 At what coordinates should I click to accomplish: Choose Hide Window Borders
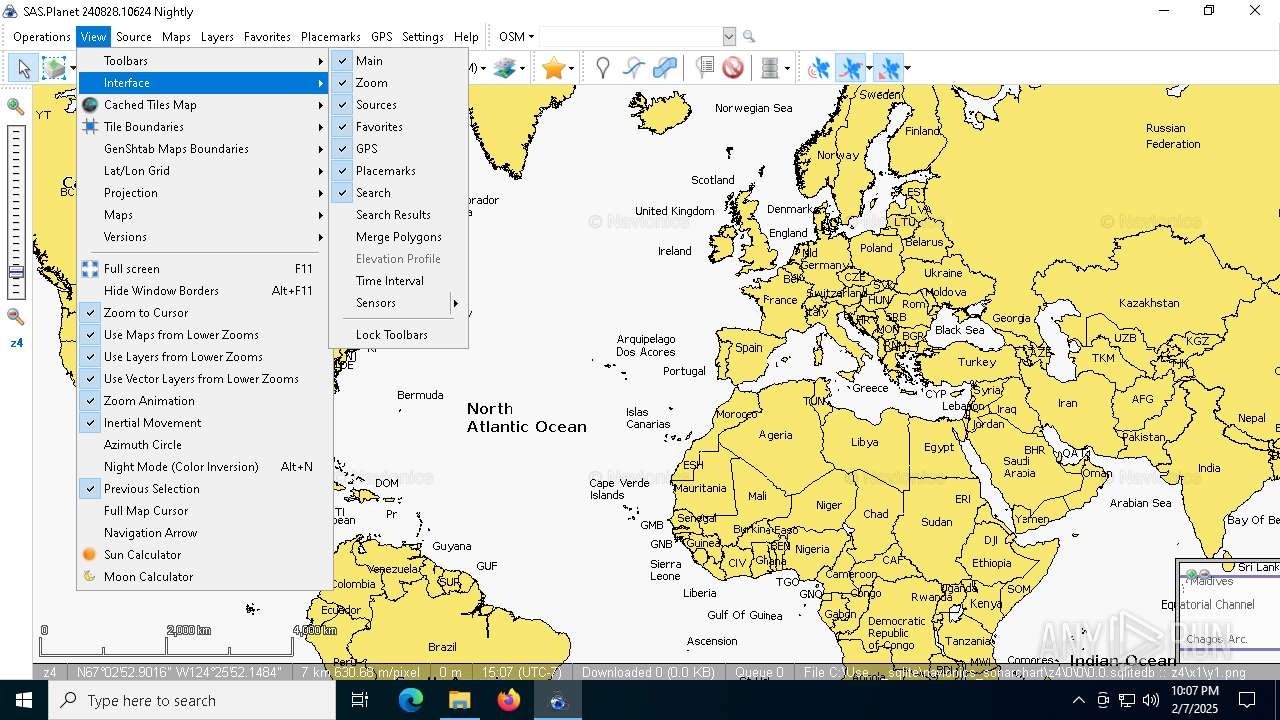pyautogui.click(x=204, y=291)
